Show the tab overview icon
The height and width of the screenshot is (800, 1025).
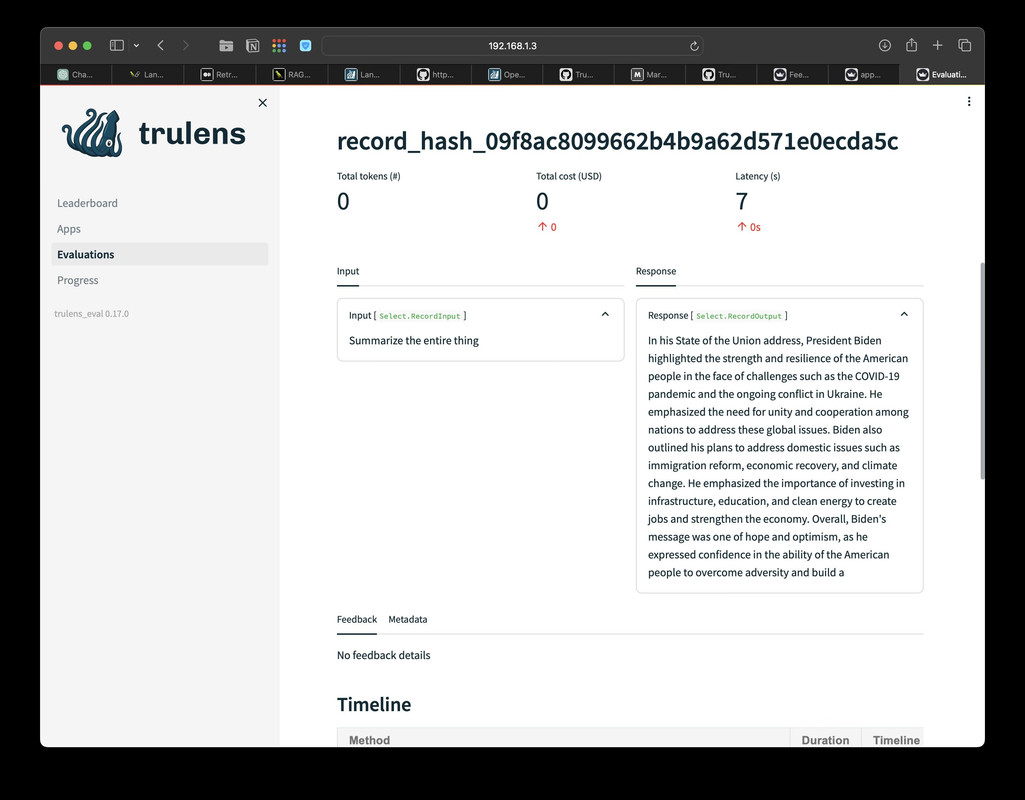coord(964,45)
